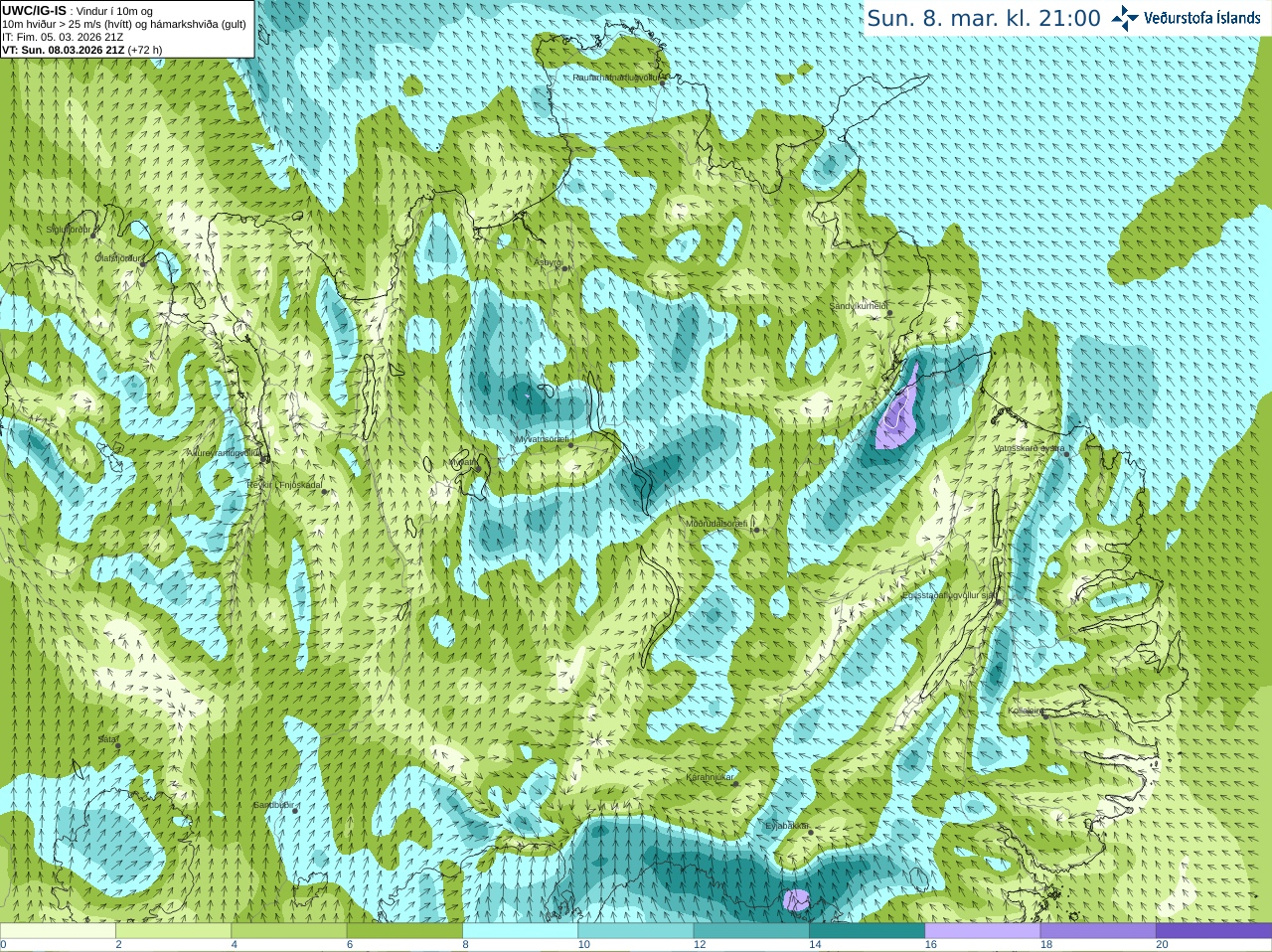Select the 16–18 m/s legend color
The image size is (1272, 952).
pyautogui.click(x=983, y=930)
